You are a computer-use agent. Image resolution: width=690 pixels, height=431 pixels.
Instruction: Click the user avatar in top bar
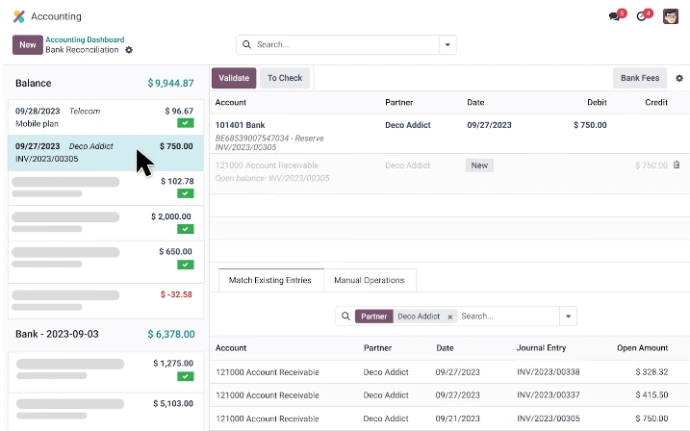coord(671,16)
